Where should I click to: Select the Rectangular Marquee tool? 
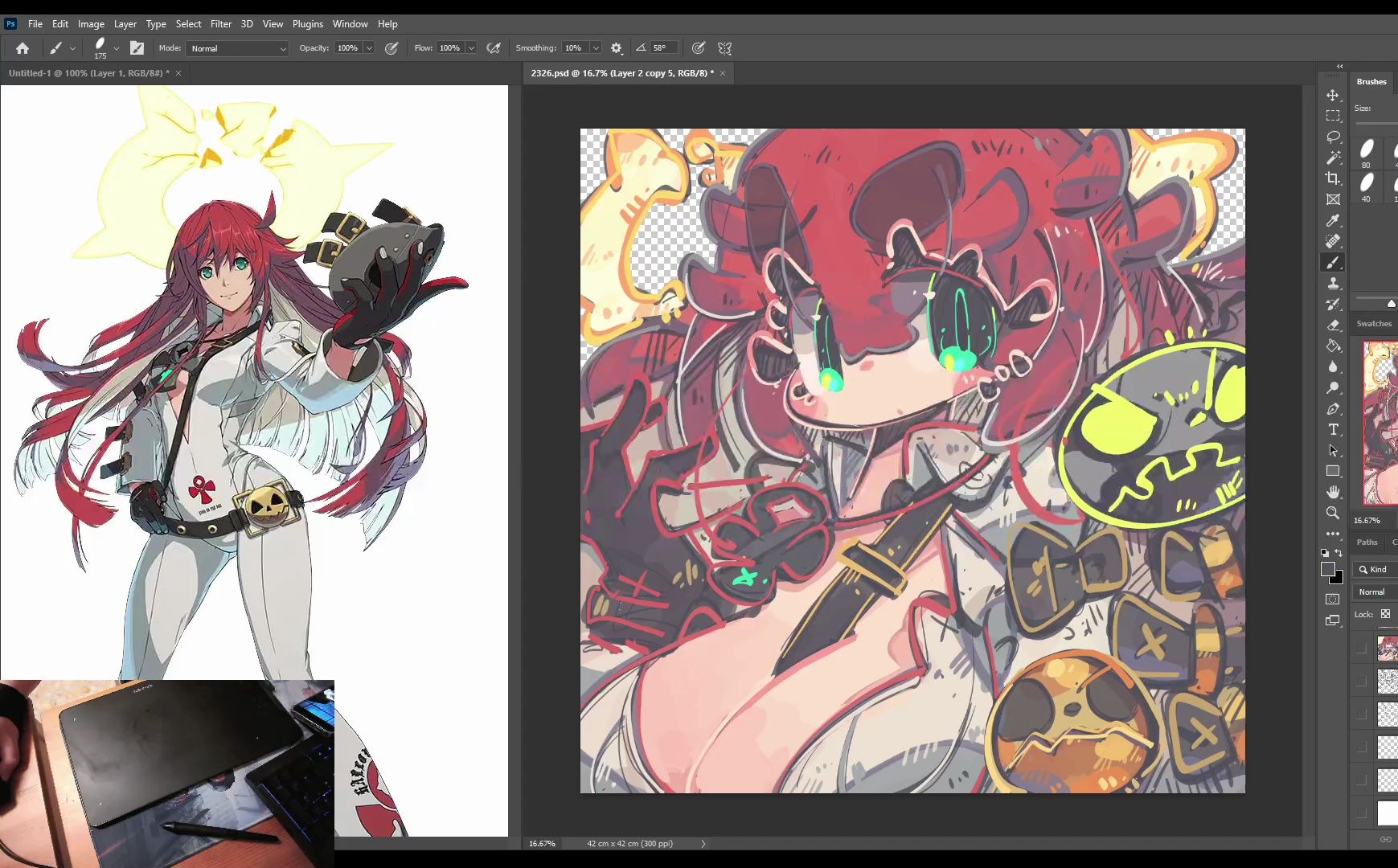tap(1333, 116)
